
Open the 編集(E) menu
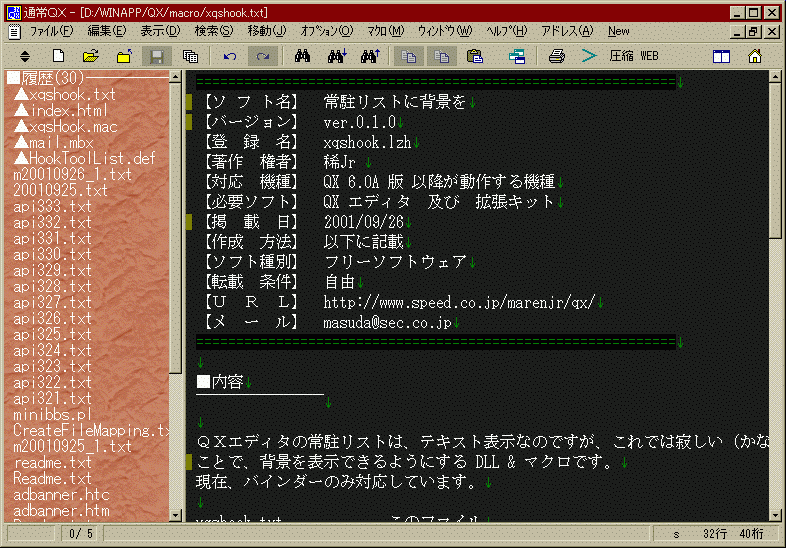(107, 31)
